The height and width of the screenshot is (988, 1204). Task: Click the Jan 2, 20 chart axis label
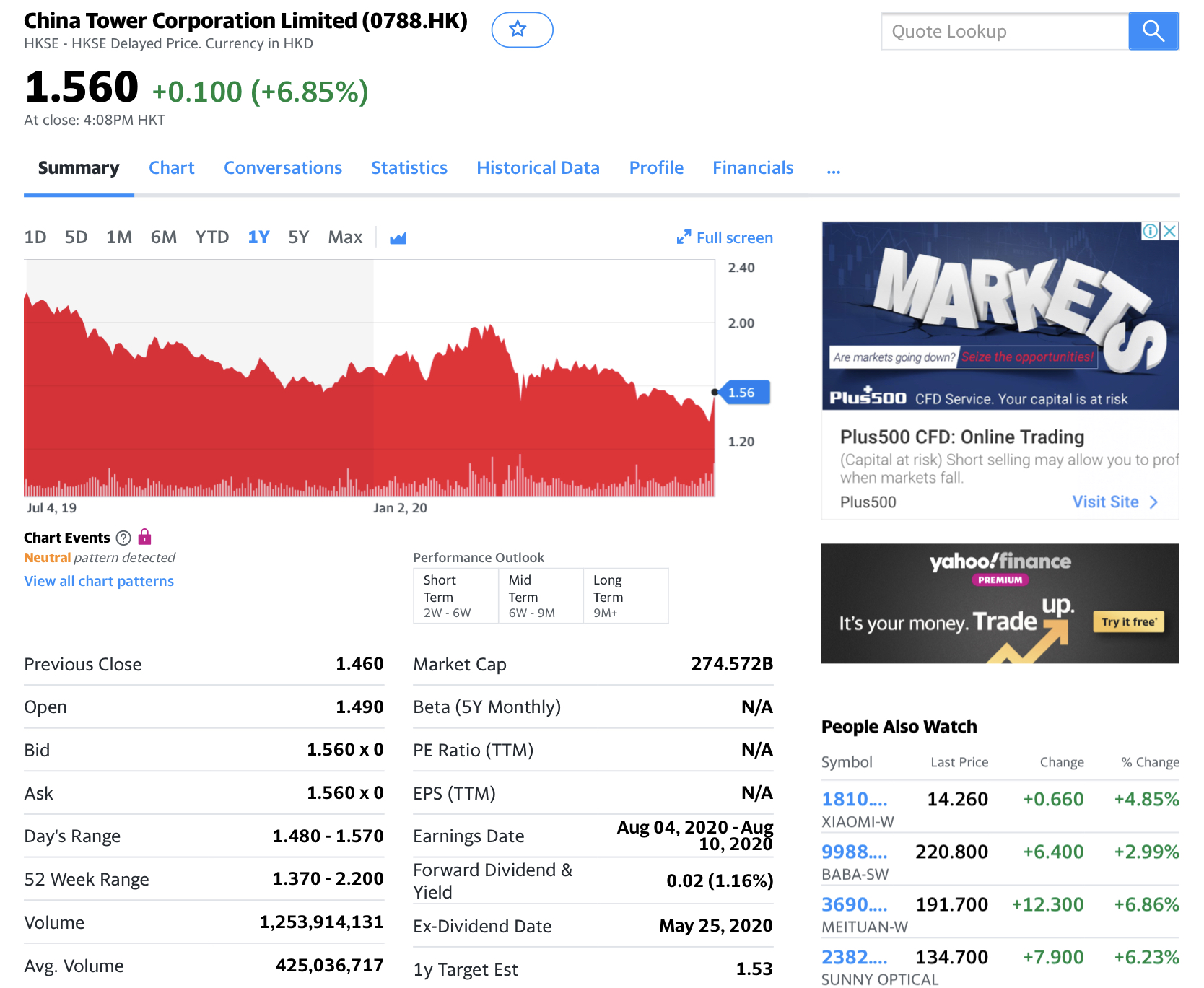click(400, 508)
